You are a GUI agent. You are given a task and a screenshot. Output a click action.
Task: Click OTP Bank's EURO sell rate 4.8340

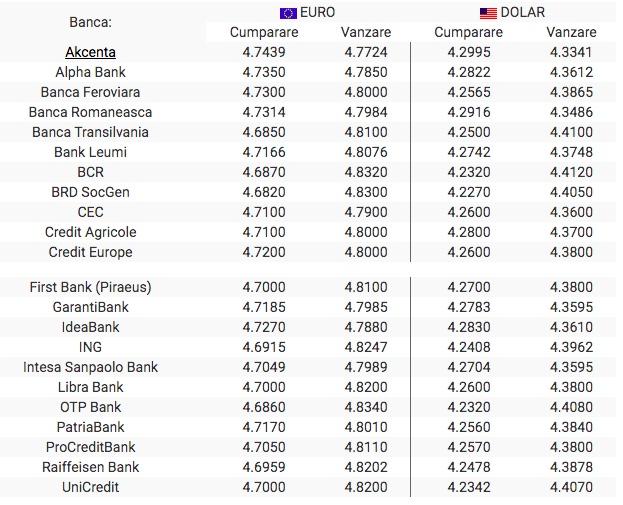(x=367, y=407)
